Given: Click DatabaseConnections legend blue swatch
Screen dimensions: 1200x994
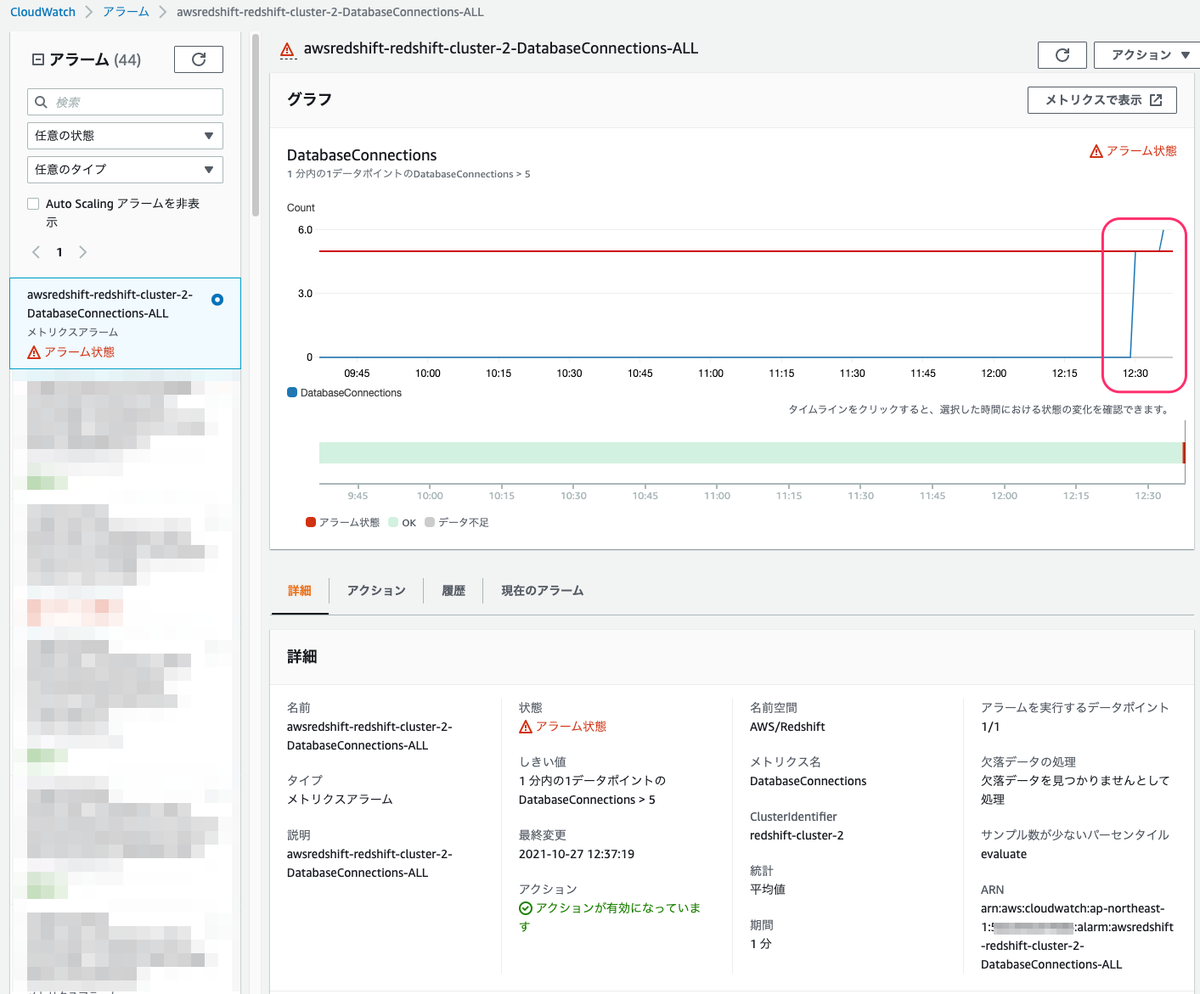Looking at the screenshot, I should (x=292, y=393).
